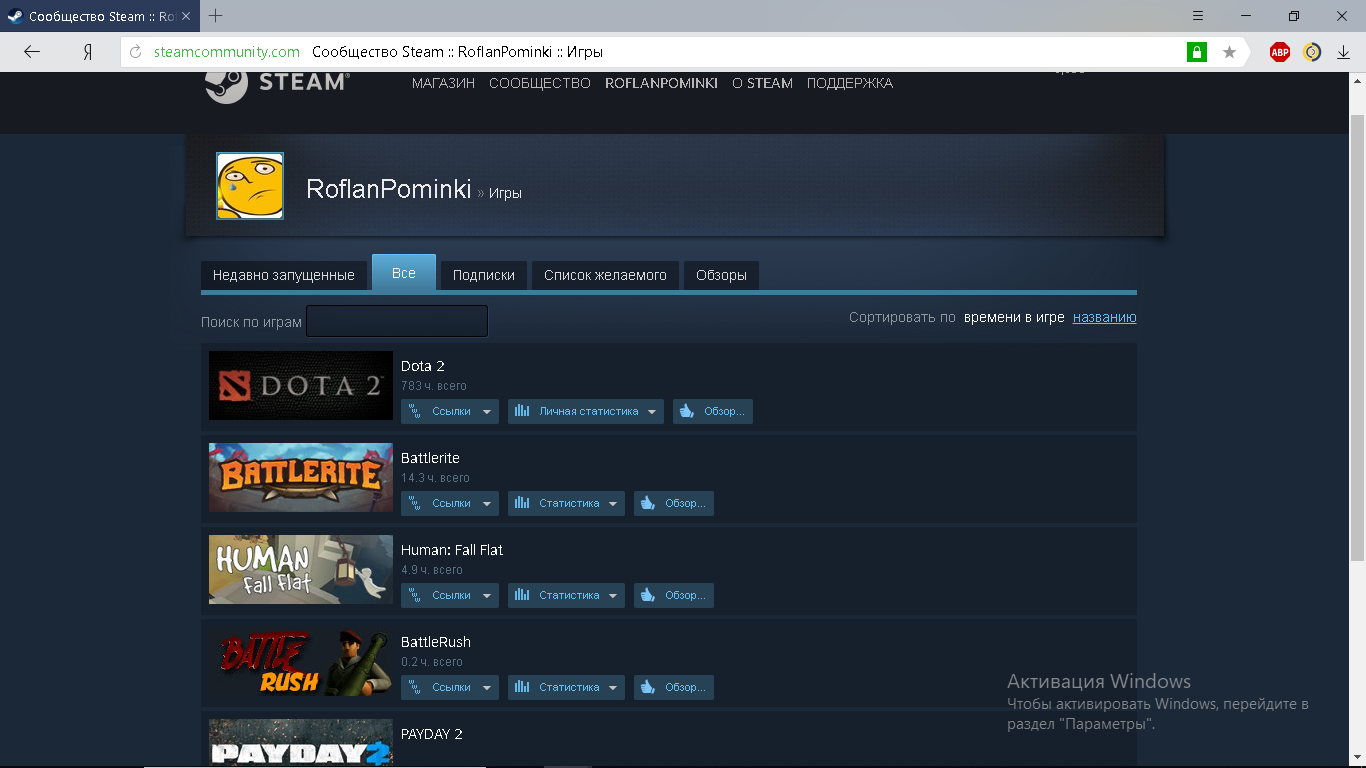Viewport: 1366px width, 768px height.
Task: Open the PAYDAY 2 game thumbnail
Action: (x=301, y=743)
